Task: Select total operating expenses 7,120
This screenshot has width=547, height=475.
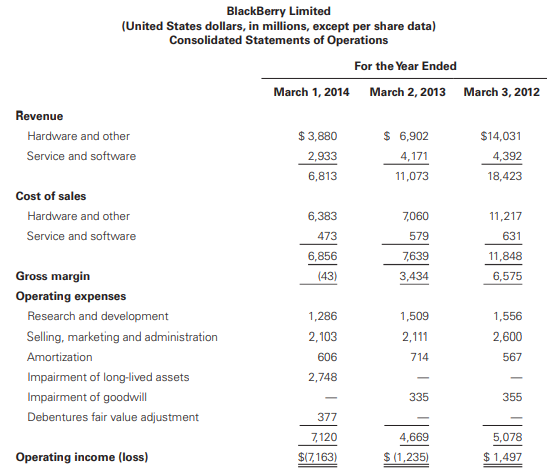Action: (324, 437)
